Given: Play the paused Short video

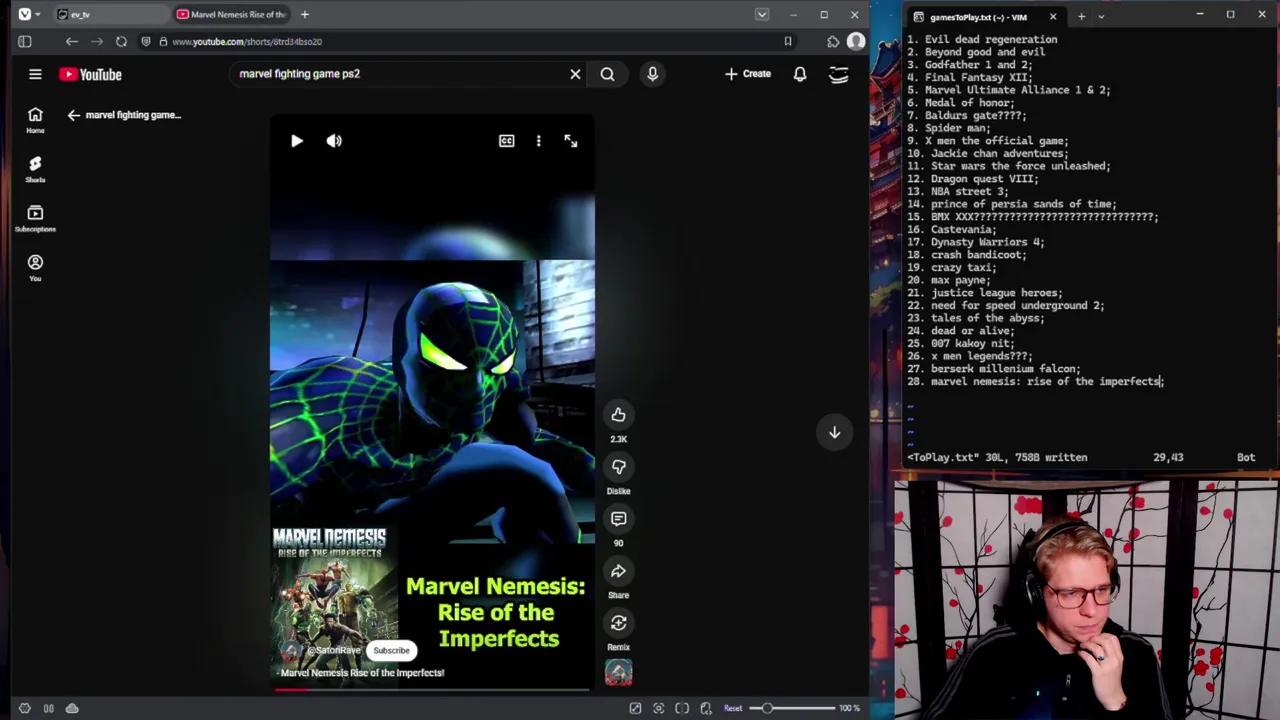Looking at the screenshot, I should [297, 141].
